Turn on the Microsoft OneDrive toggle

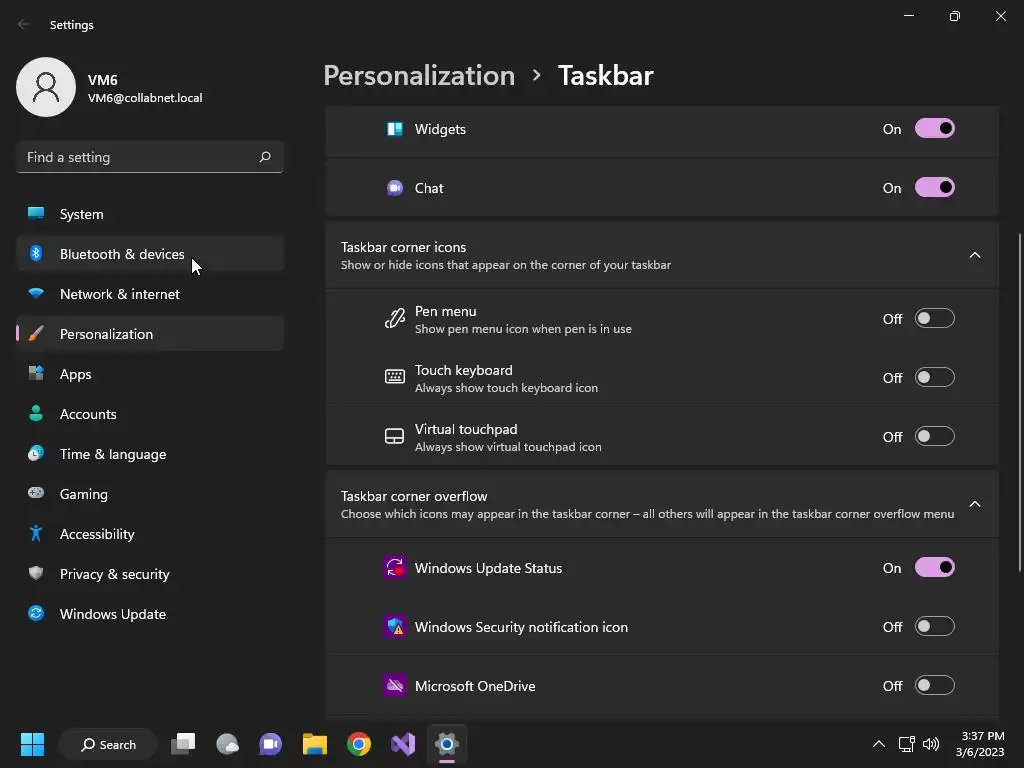pyautogui.click(x=935, y=686)
